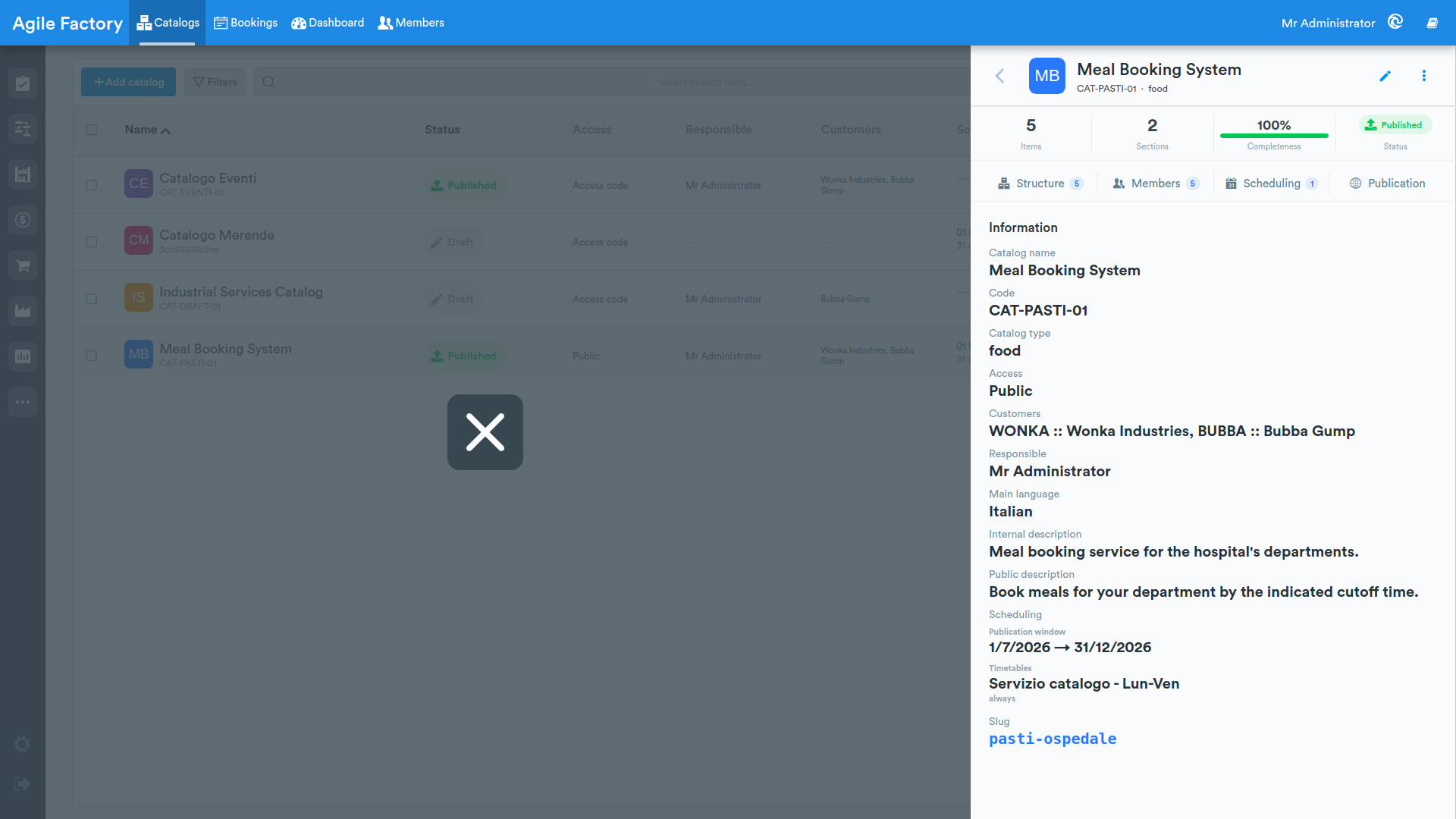Click the MB avatar badge in panel header

coord(1046,76)
